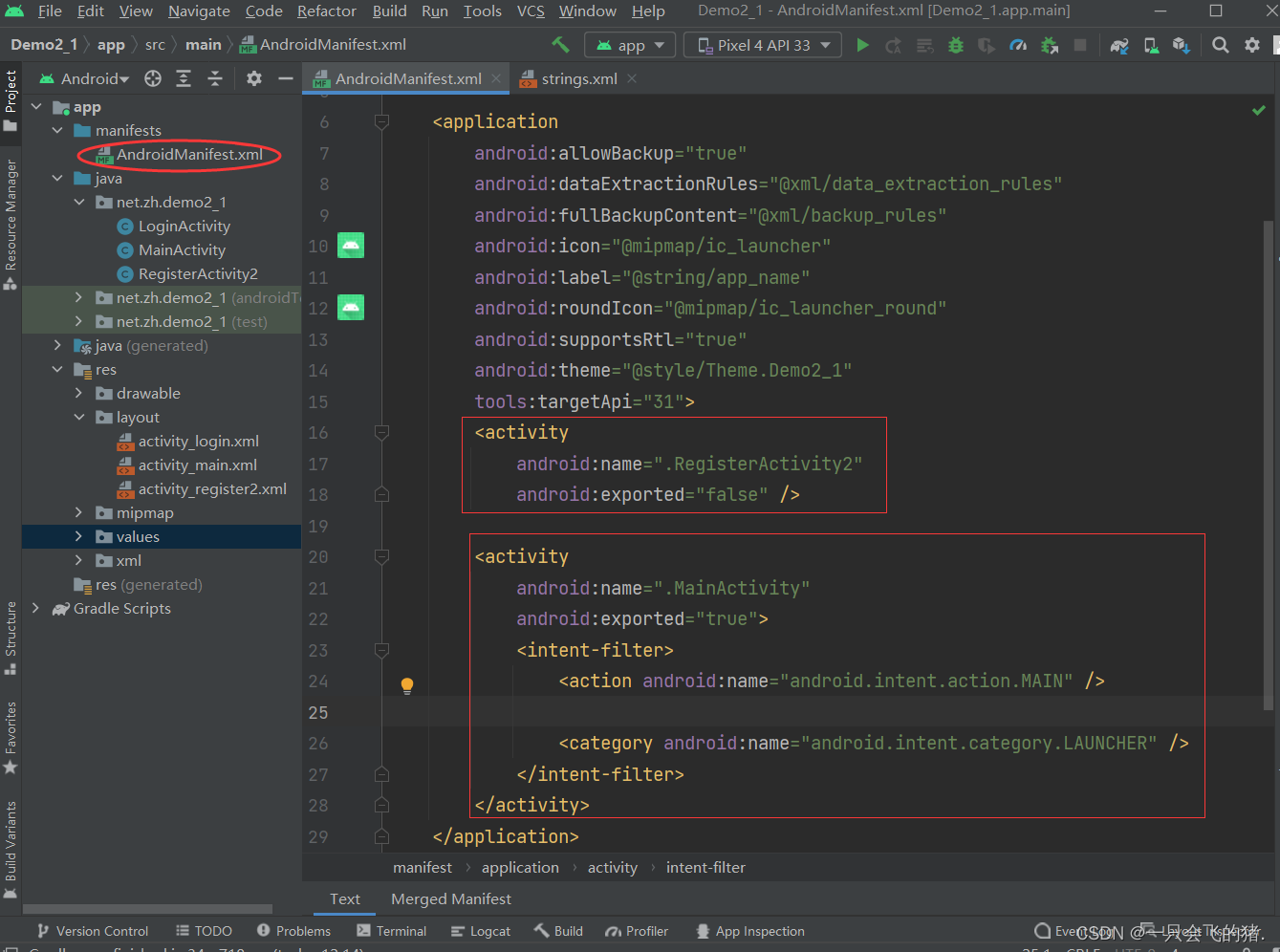Toggle the Resource Manager sidebar button
Viewport: 1280px width, 952px height.
coord(11,225)
